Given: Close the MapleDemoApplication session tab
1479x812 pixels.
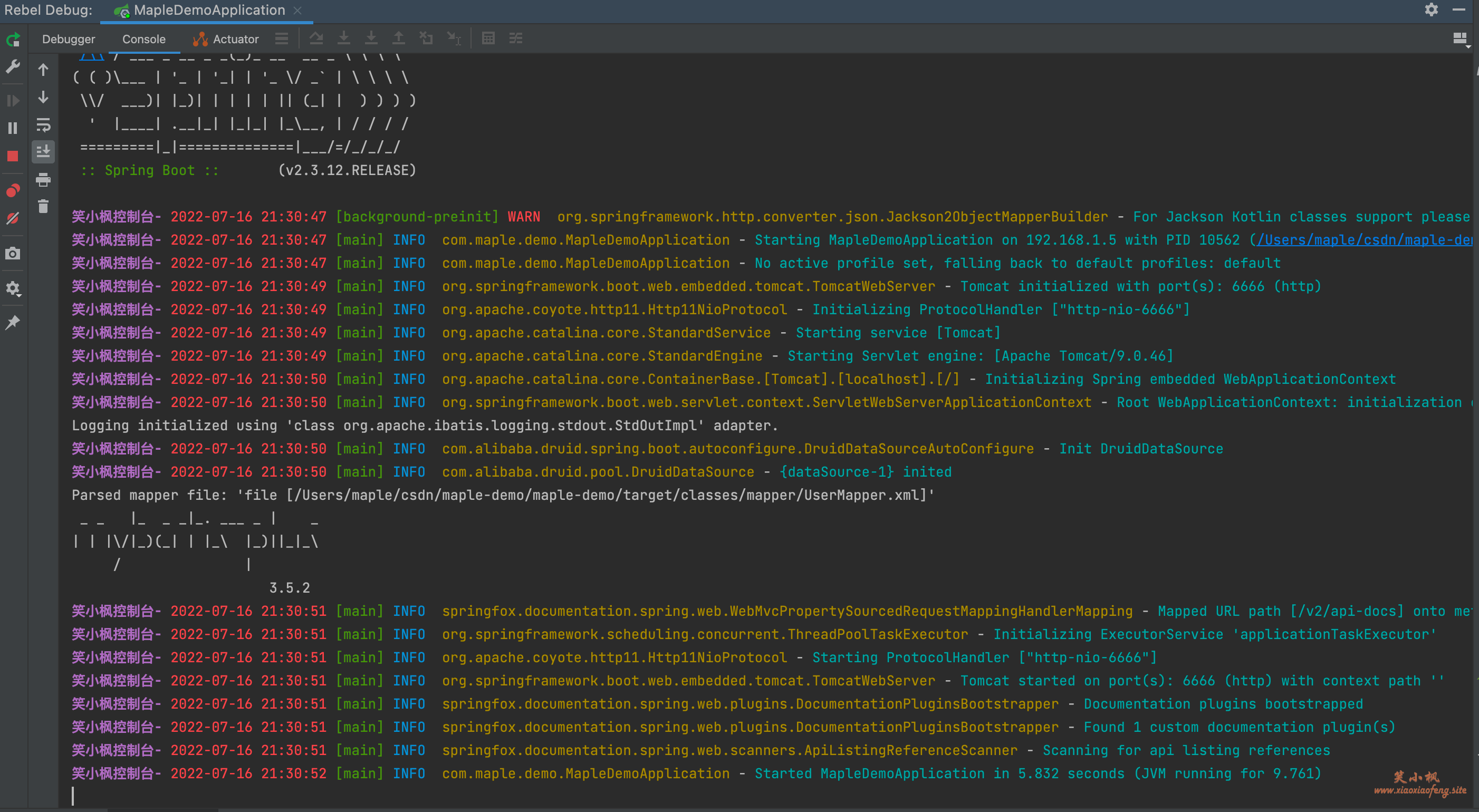Looking at the screenshot, I should point(297,10).
